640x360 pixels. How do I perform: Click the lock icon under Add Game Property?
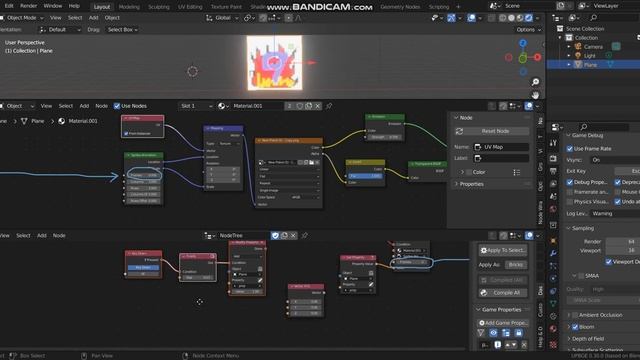pyautogui.click(x=518, y=333)
